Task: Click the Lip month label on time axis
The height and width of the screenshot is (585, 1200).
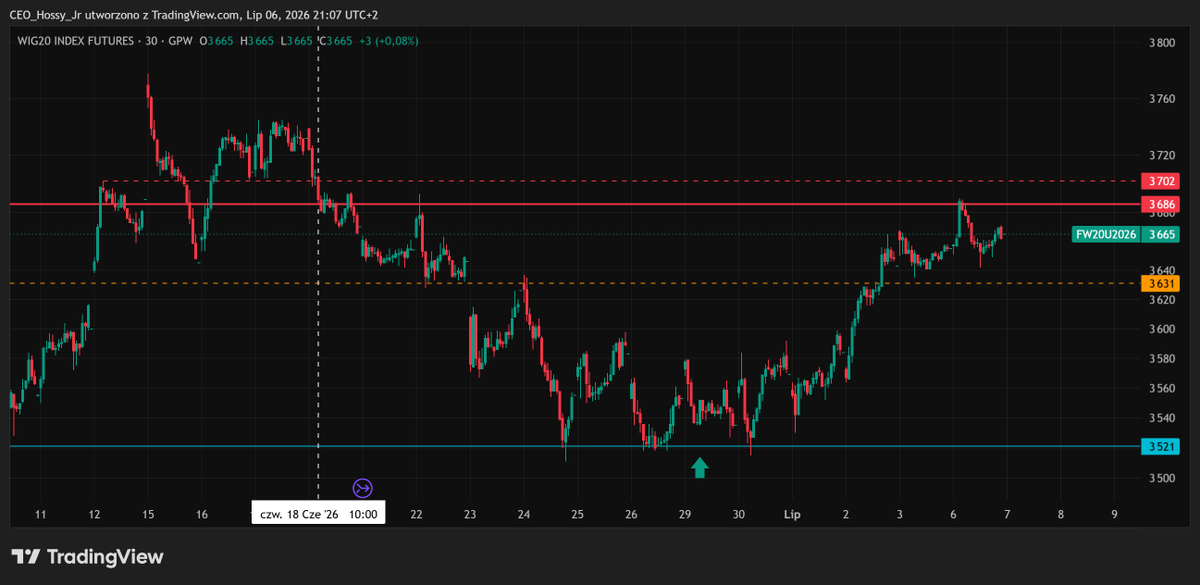Action: (x=791, y=515)
